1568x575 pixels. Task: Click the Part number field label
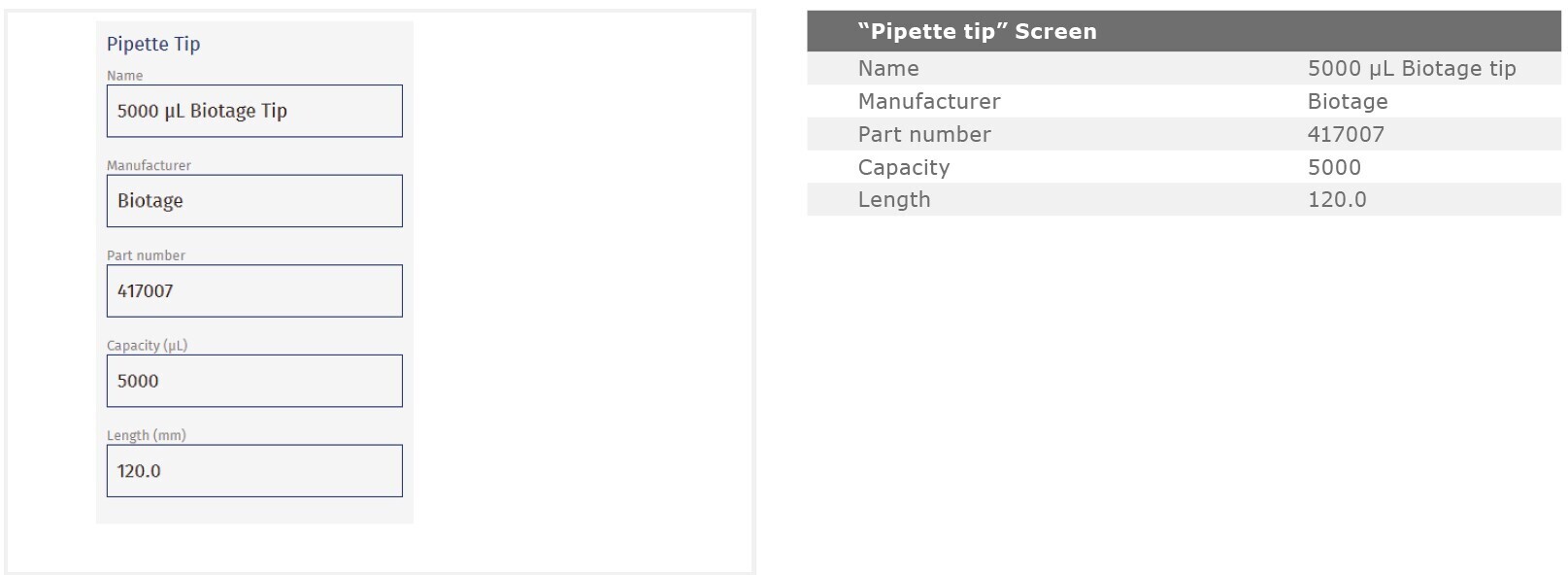pos(146,255)
